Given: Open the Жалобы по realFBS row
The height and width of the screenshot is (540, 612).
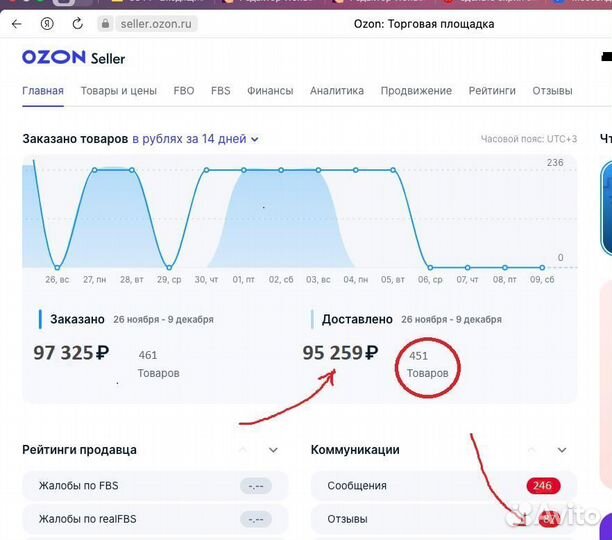Looking at the screenshot, I should (155, 519).
